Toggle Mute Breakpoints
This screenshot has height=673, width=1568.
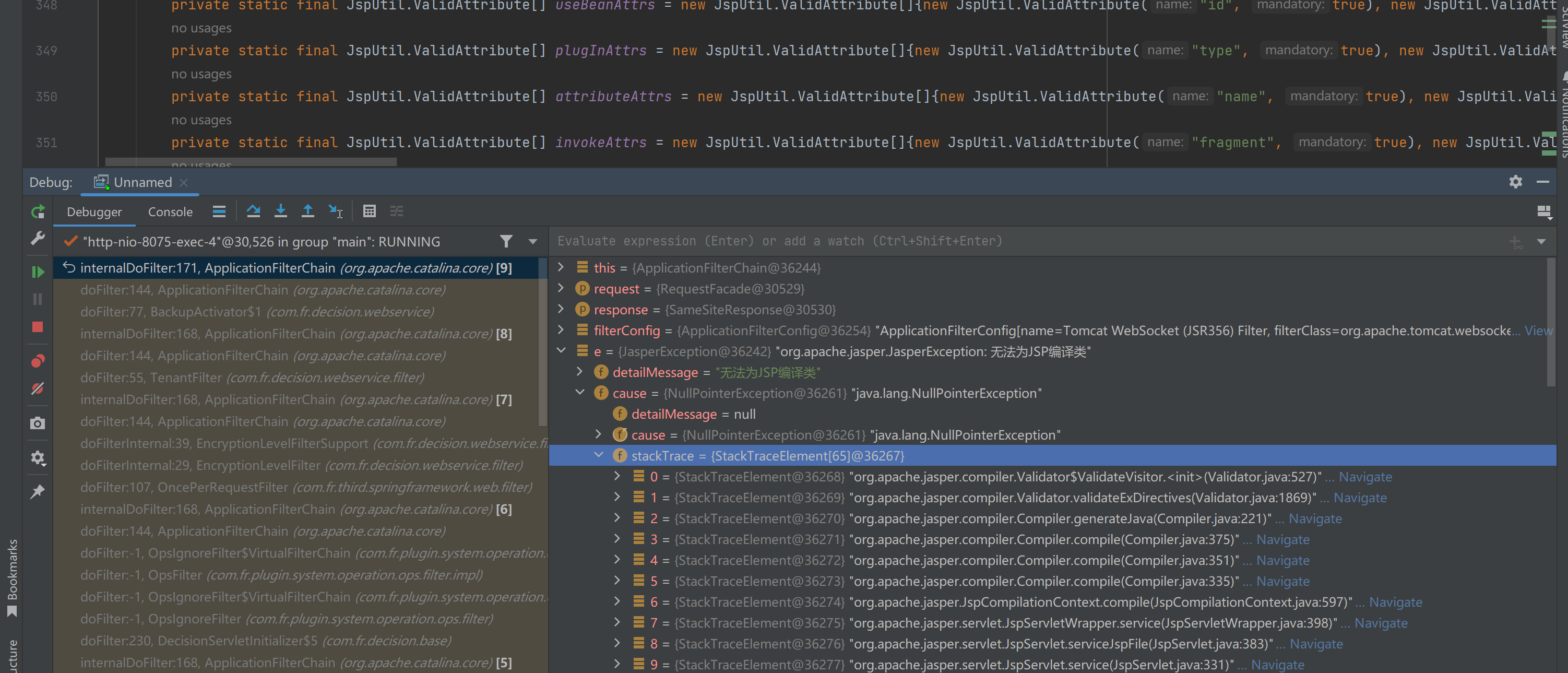pyautogui.click(x=38, y=388)
